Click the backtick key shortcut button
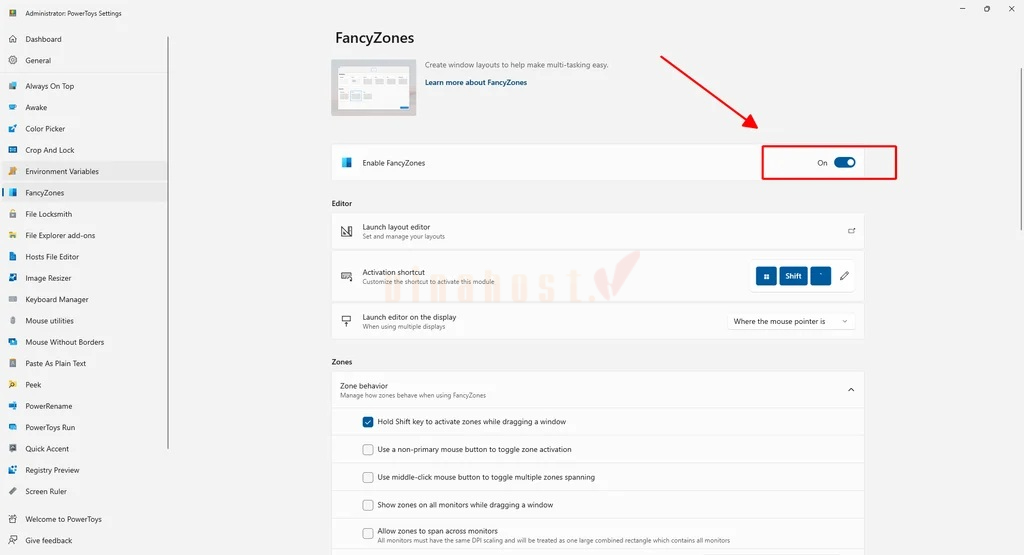The width and height of the screenshot is (1024, 555). point(821,276)
